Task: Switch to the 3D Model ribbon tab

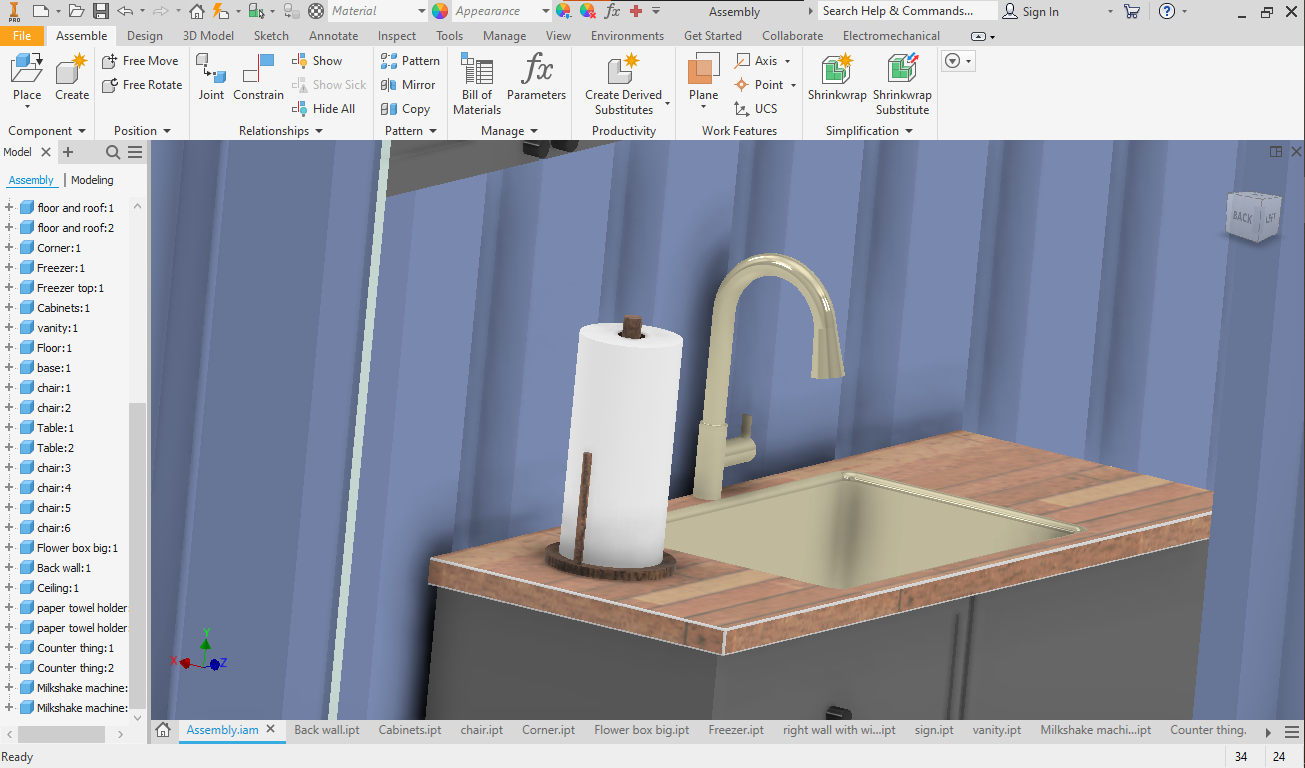Action: [208, 35]
